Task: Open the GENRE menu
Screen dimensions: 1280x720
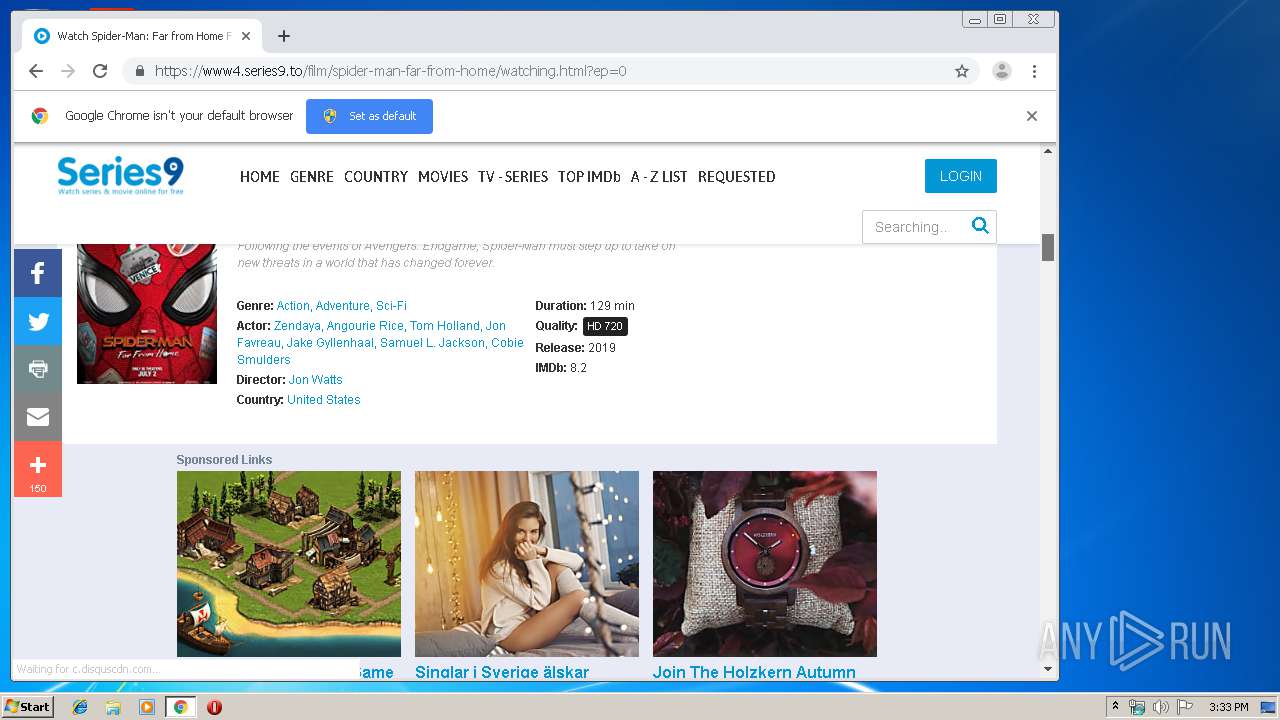Action: coord(312,176)
